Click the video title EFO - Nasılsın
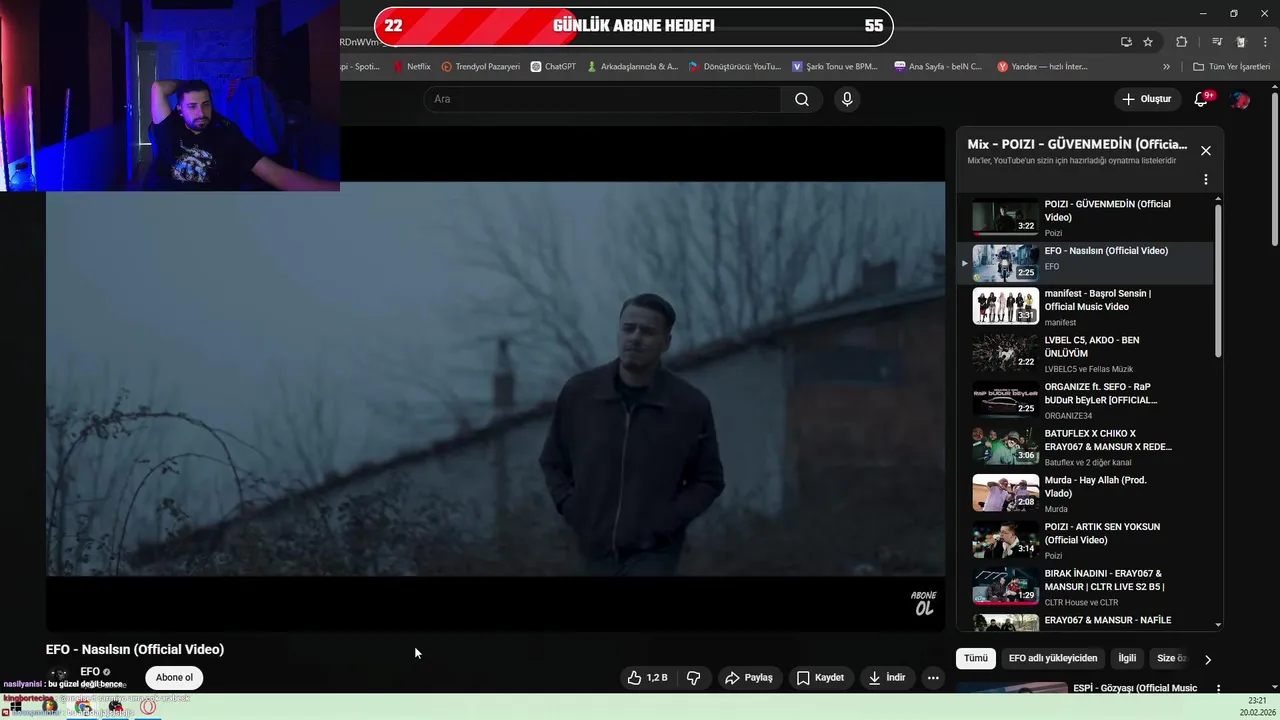This screenshot has width=1280, height=720. pos(135,649)
